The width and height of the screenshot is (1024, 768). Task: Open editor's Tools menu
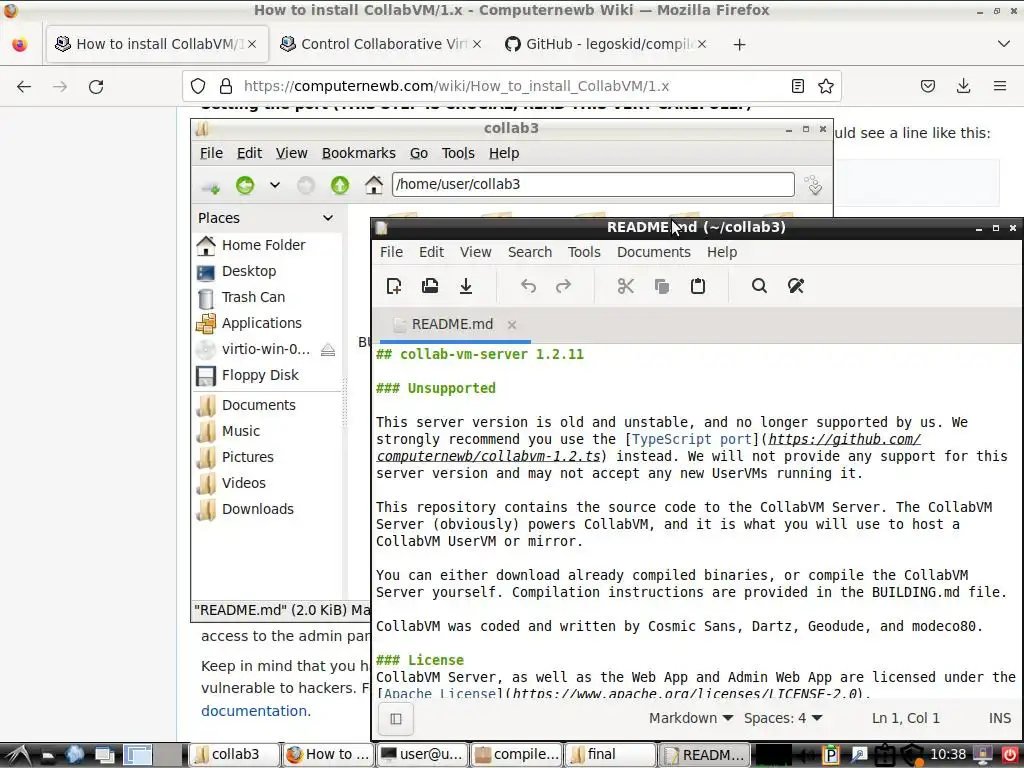pos(584,252)
